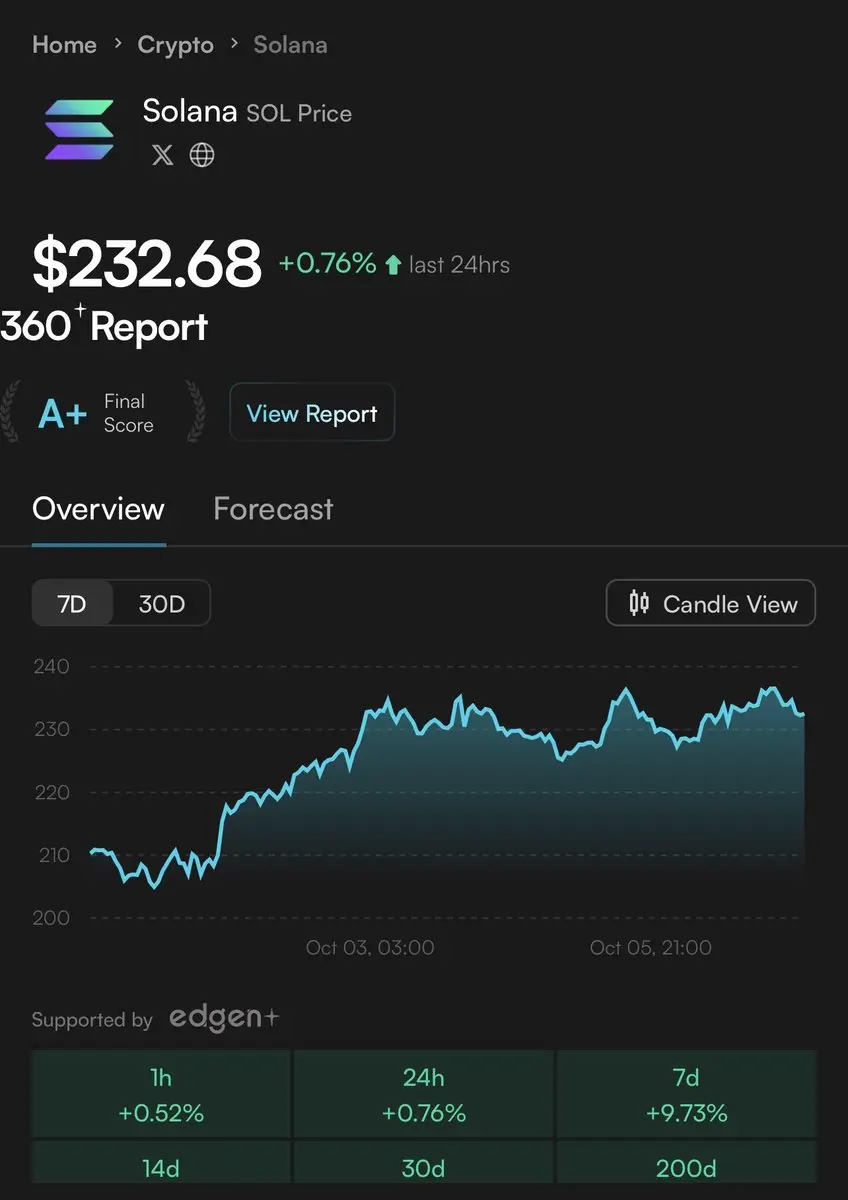Click the A+ final score badge

click(x=63, y=413)
